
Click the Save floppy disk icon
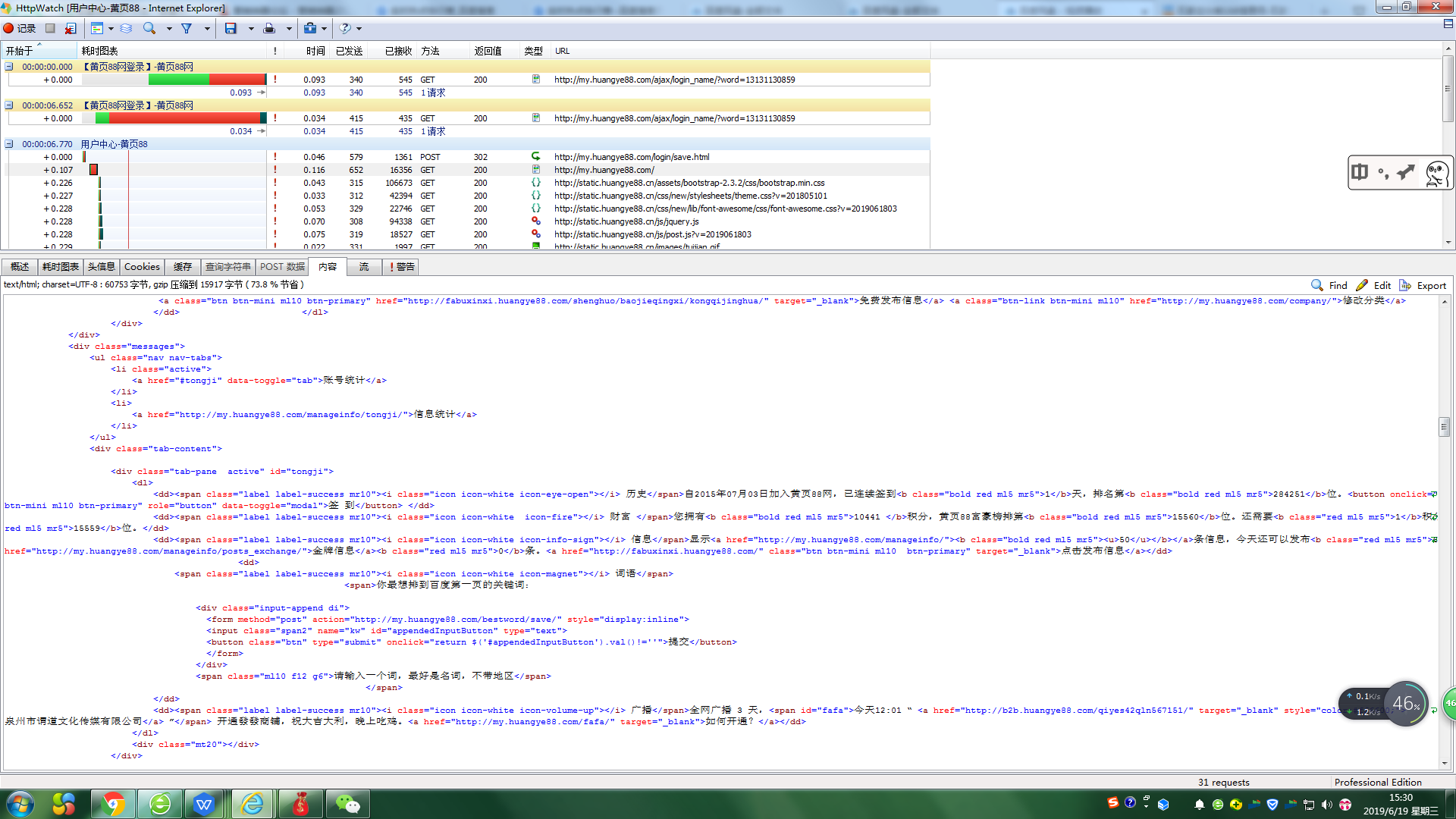click(231, 28)
